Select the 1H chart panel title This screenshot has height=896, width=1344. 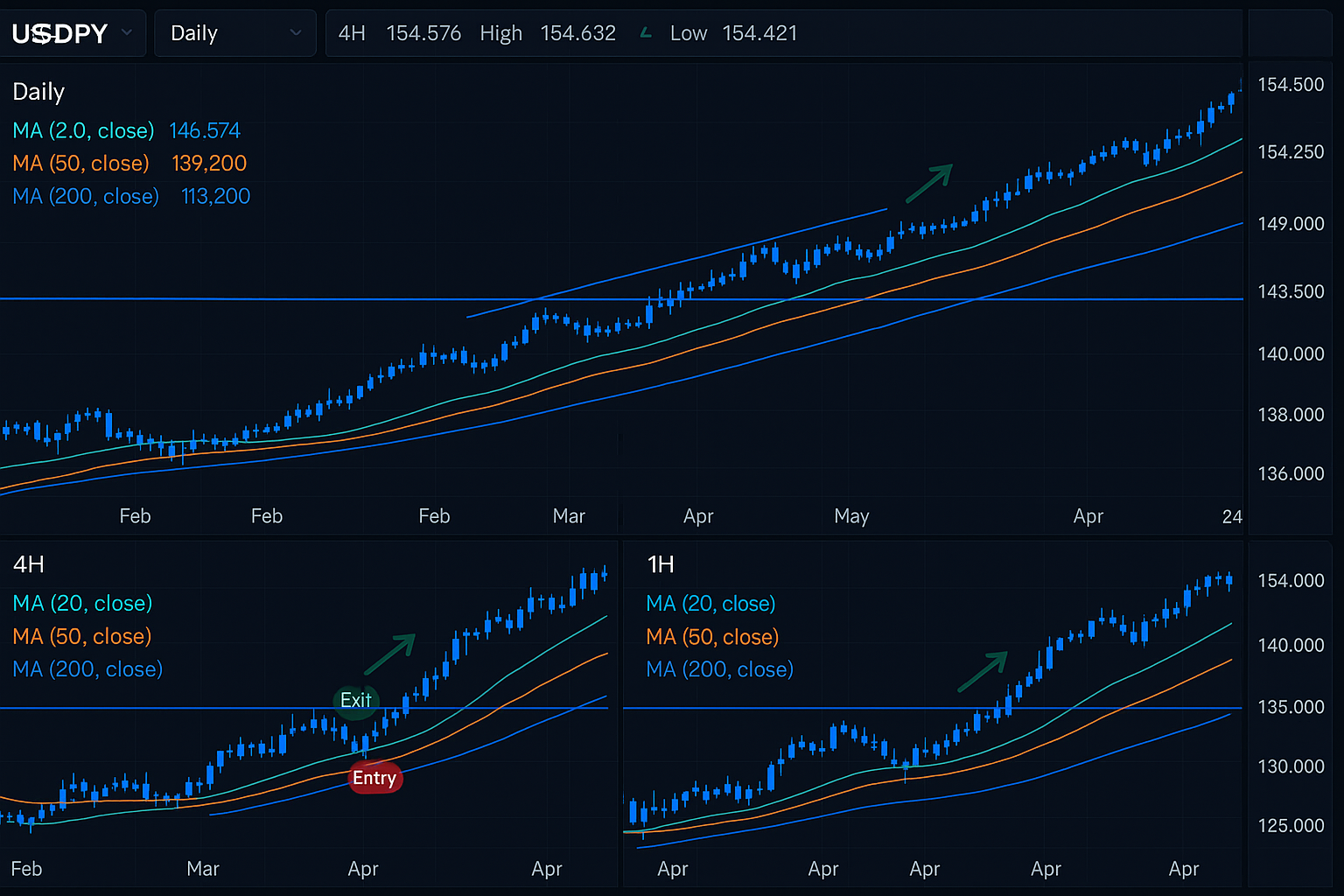coord(661,564)
